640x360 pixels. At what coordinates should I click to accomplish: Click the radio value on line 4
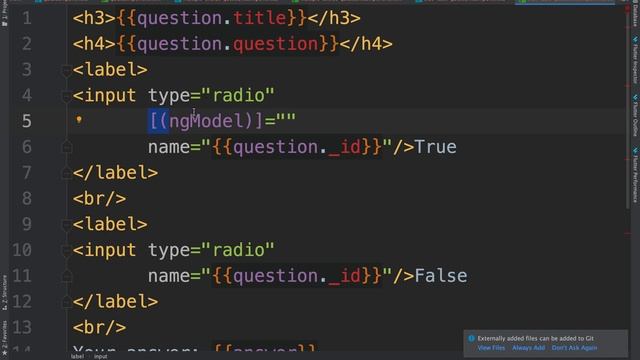(238, 96)
